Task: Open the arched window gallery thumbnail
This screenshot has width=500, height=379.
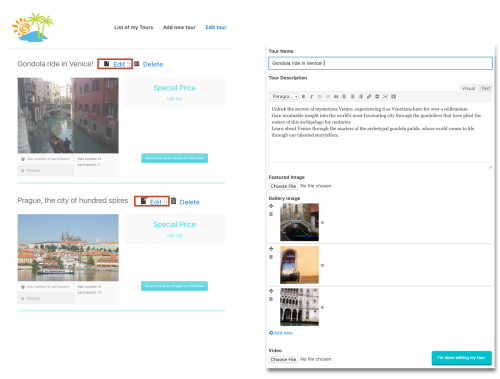Action: tap(299, 265)
